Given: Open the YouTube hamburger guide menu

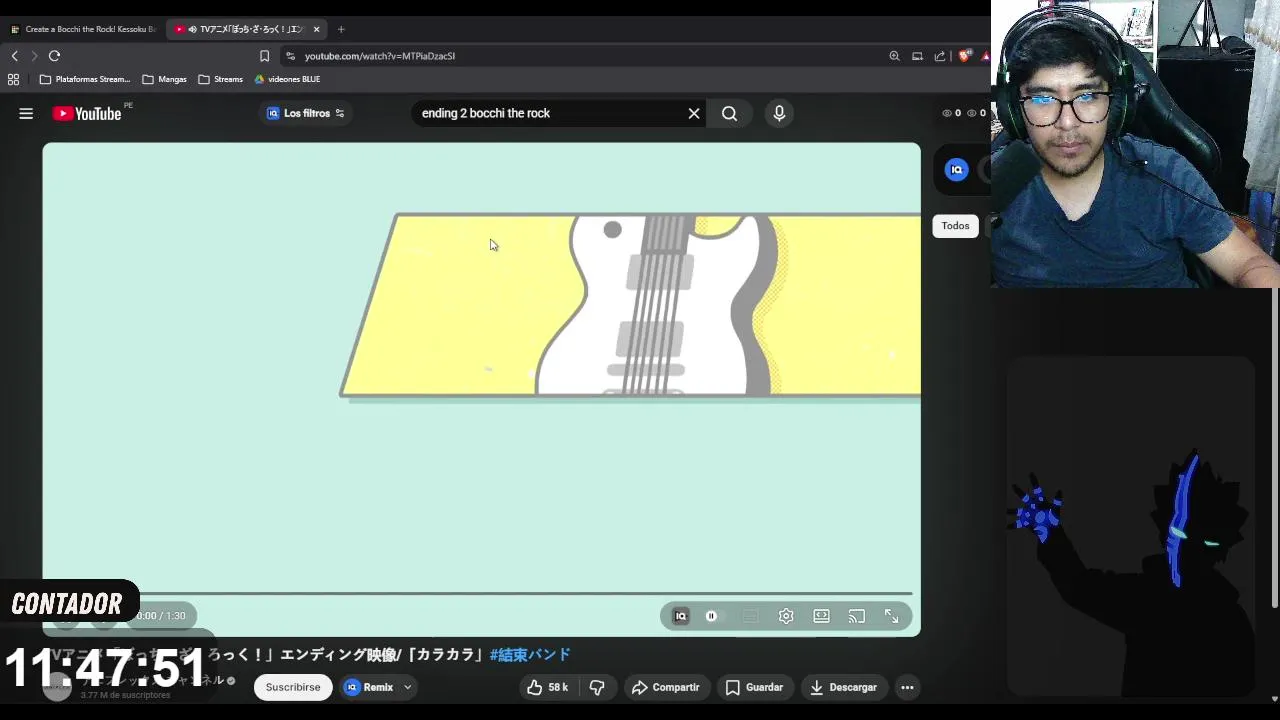Looking at the screenshot, I should tap(26, 114).
